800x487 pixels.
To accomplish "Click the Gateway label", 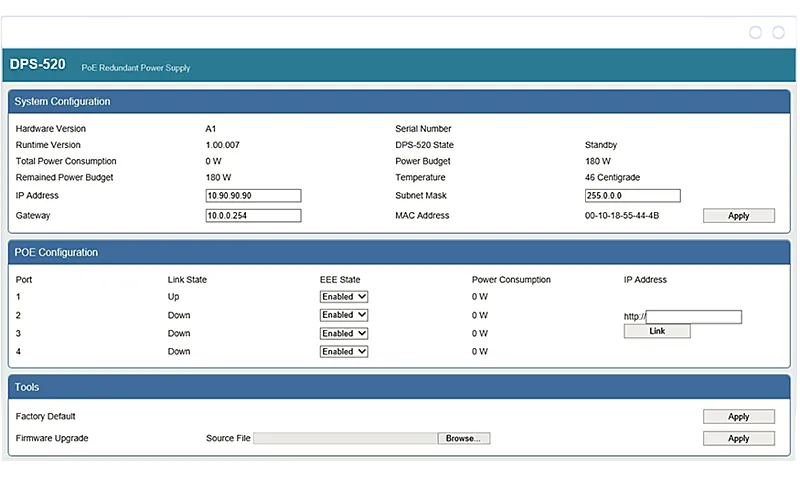I will 33,216.
